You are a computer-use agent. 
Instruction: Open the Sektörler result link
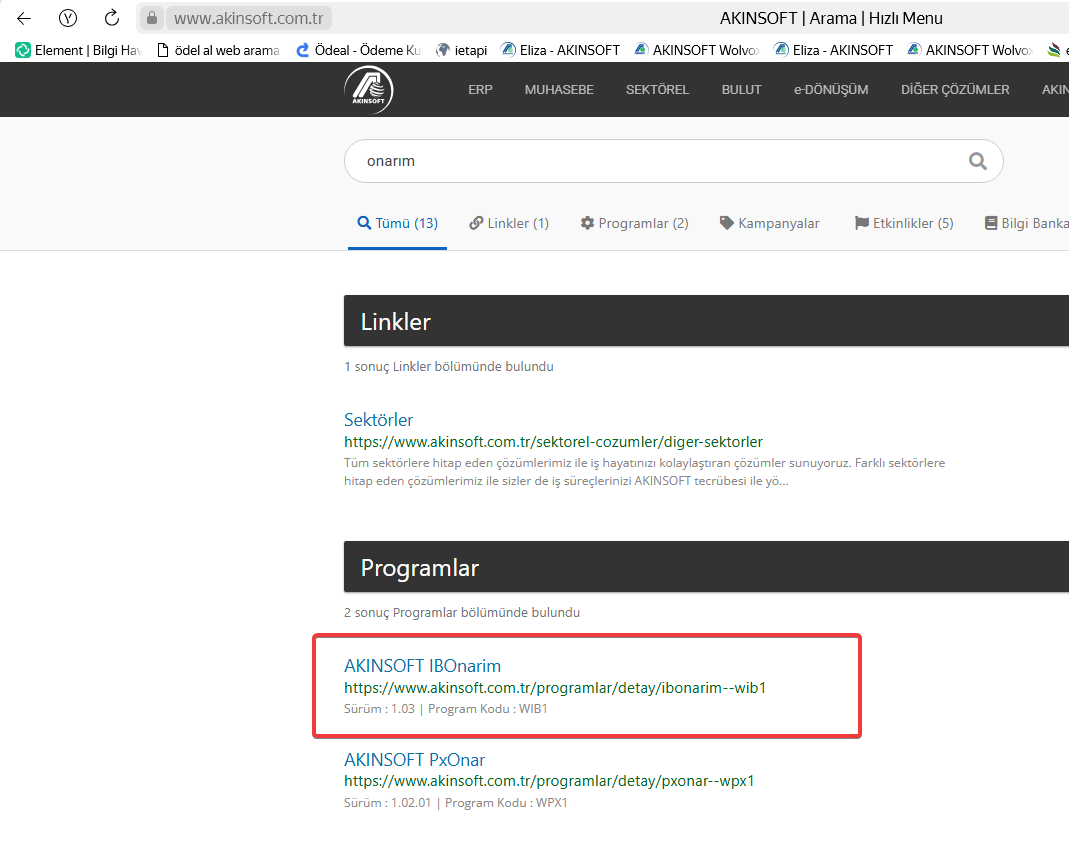point(378,420)
